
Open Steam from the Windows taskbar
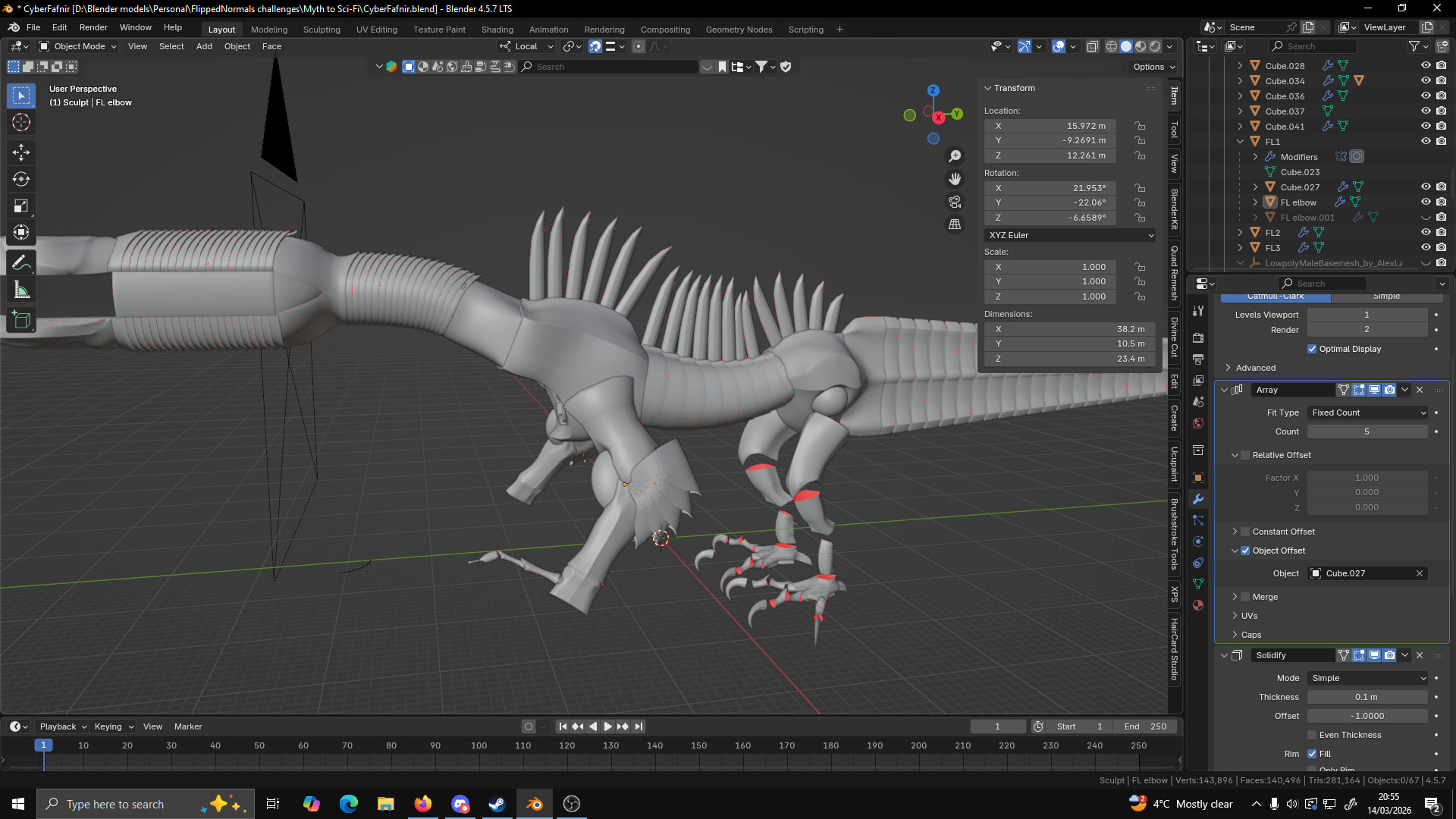[497, 804]
